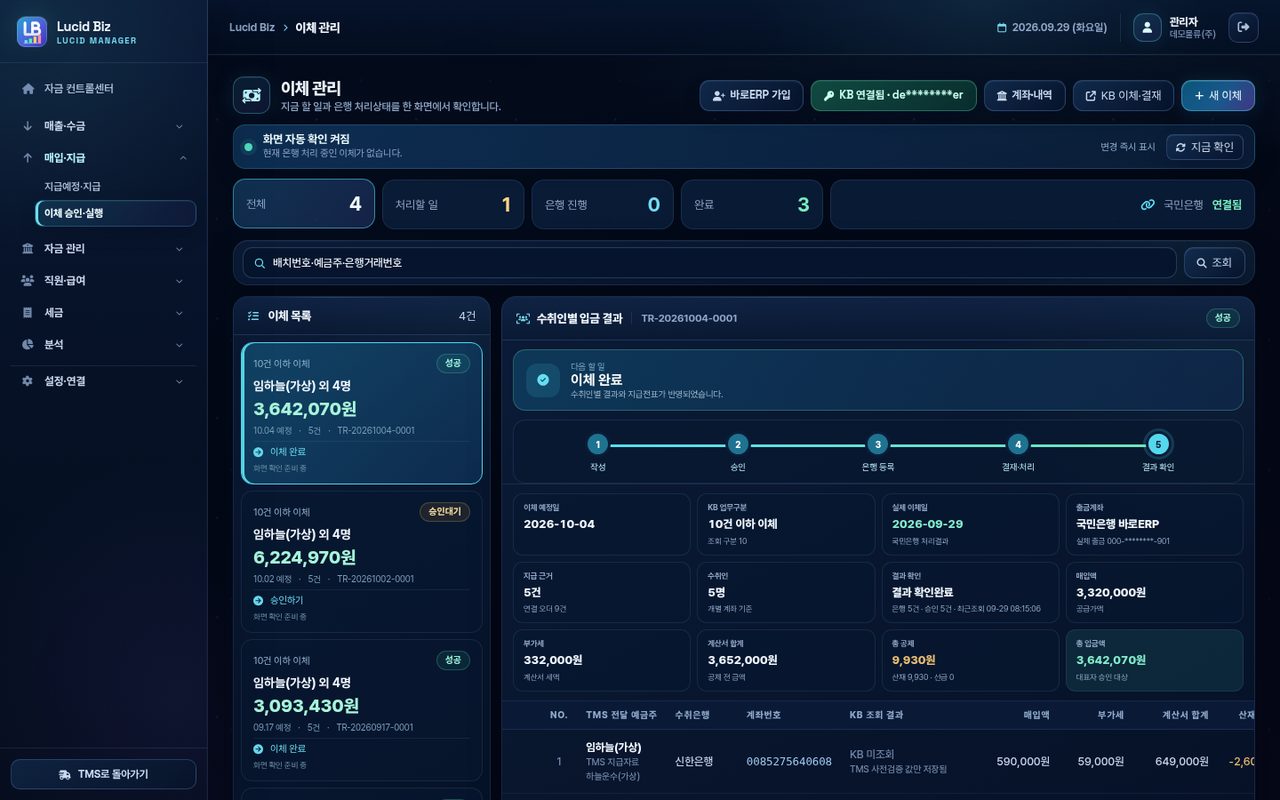This screenshot has height=800, width=1280.
Task: Expand the 분석 chevron
Action: (x=179, y=345)
